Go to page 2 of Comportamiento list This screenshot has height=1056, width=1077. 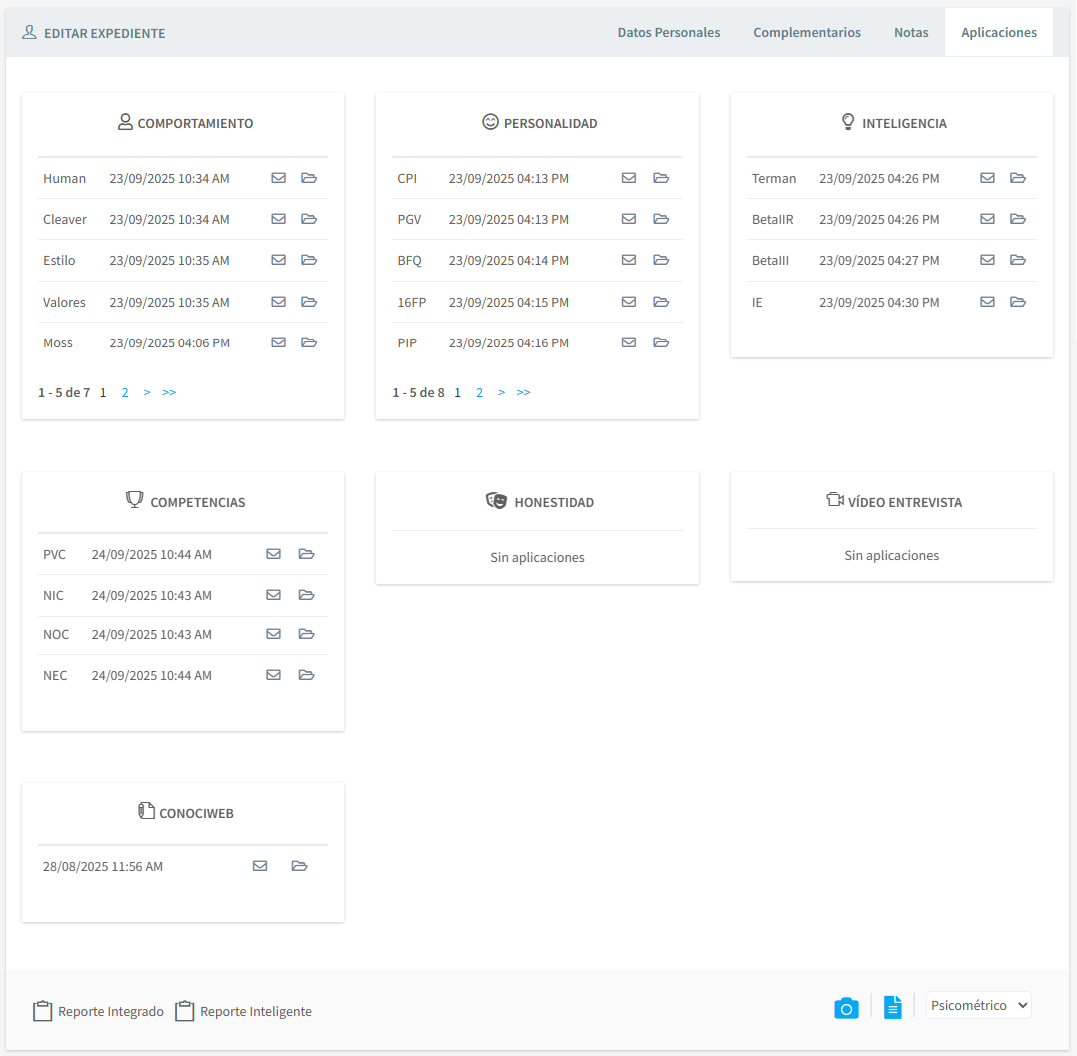(125, 393)
